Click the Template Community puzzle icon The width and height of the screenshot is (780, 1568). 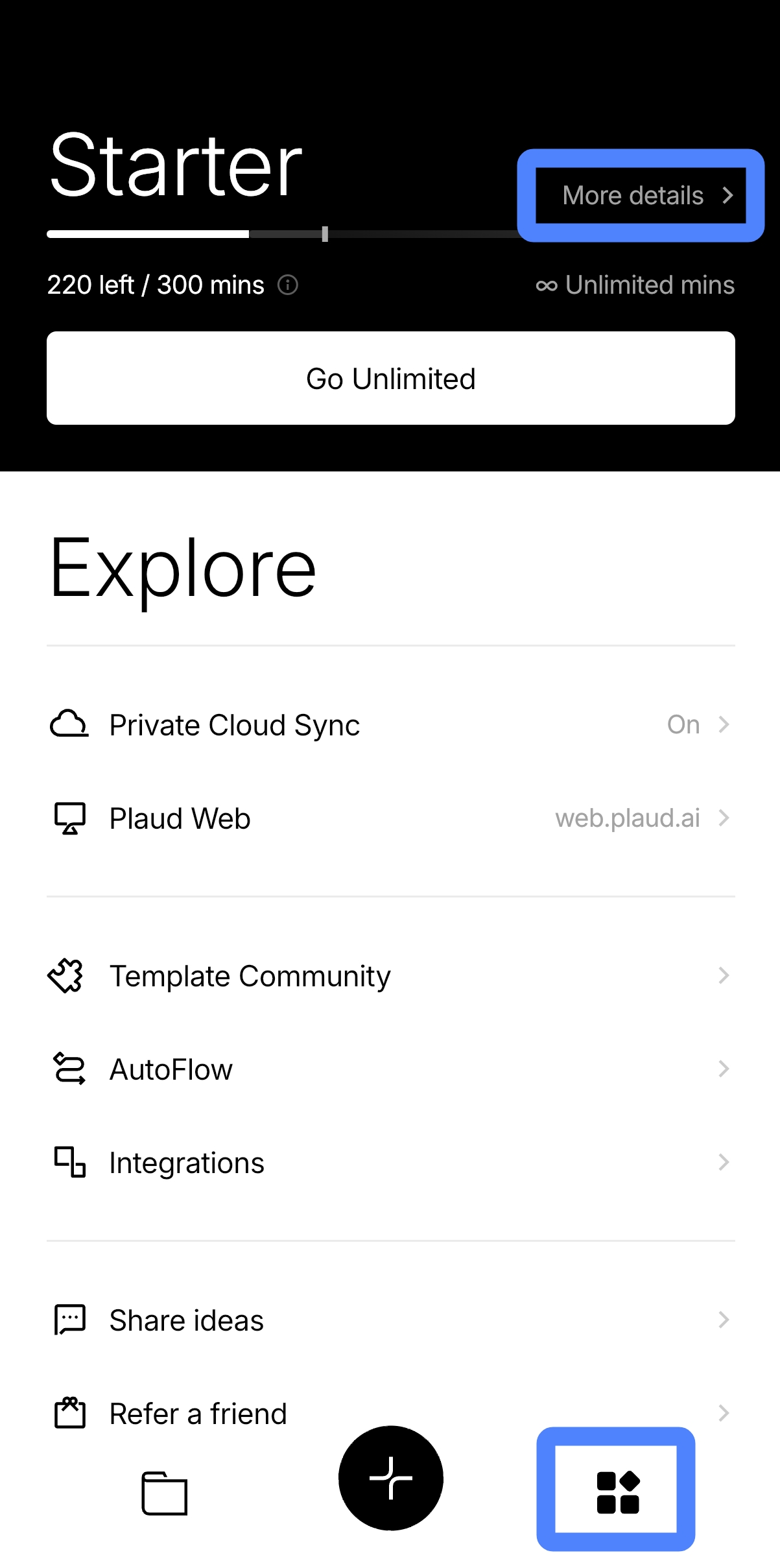coord(66,976)
